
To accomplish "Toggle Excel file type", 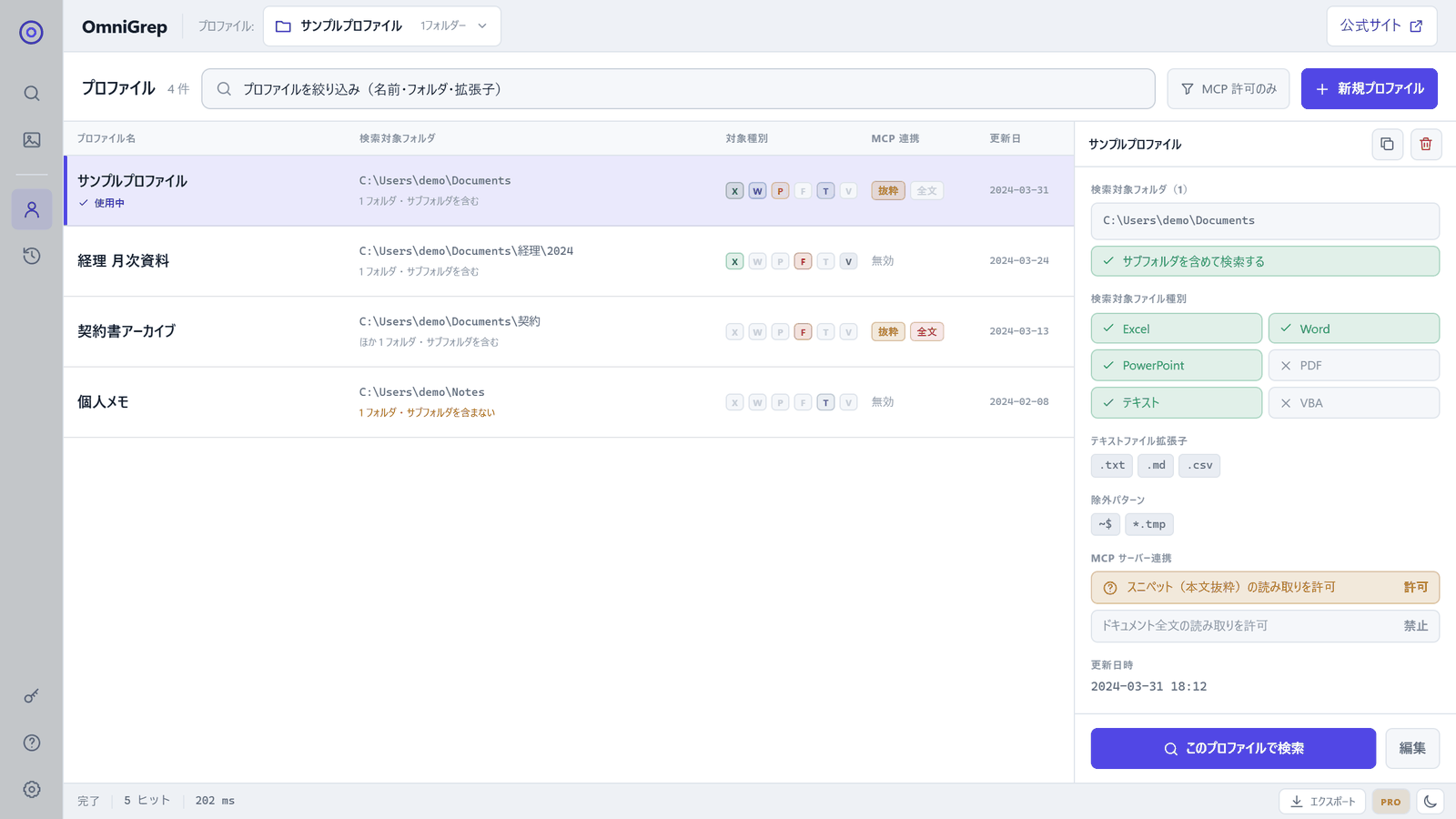I will 1176,329.
